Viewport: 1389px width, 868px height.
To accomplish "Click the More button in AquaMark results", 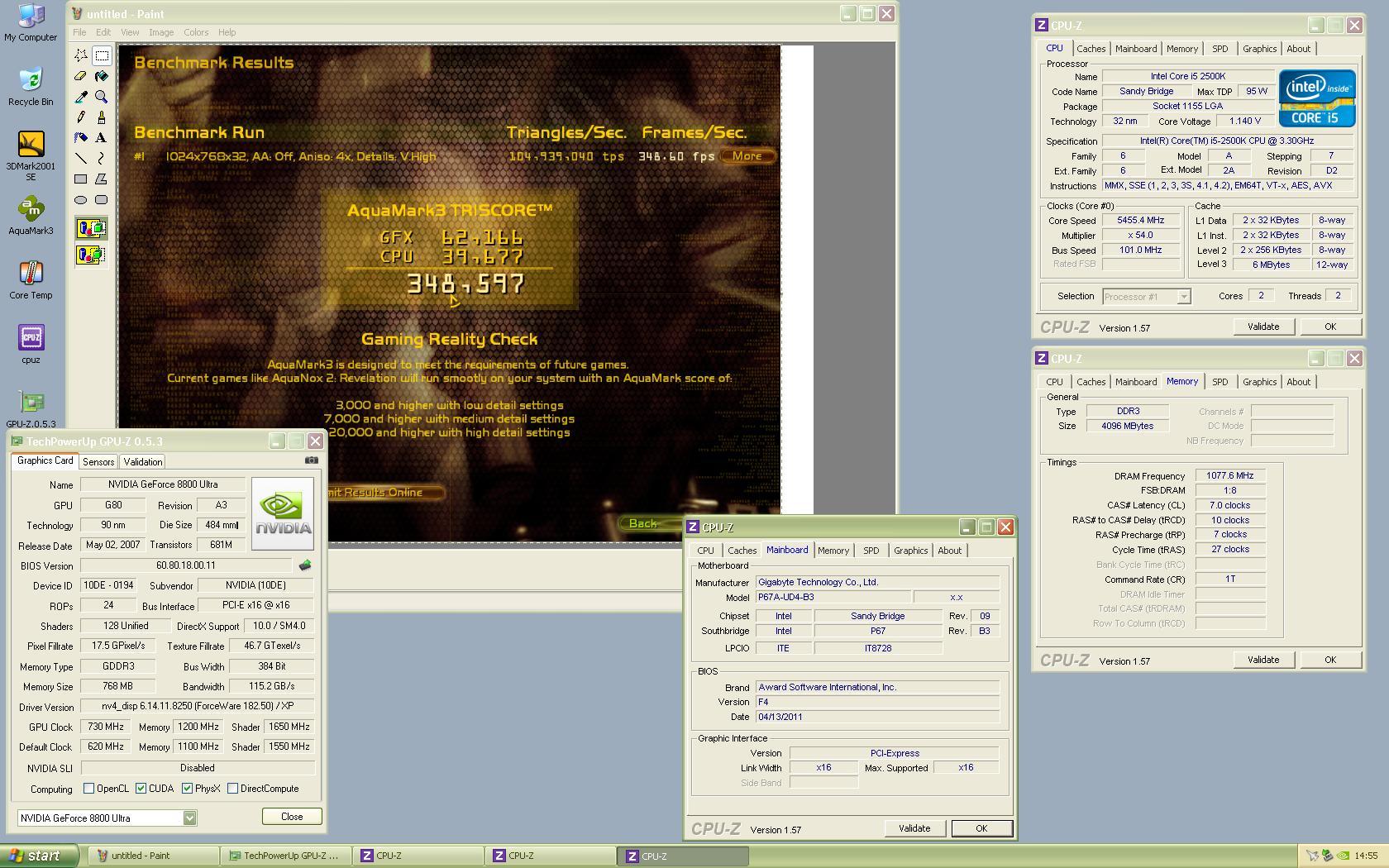I will (x=747, y=155).
